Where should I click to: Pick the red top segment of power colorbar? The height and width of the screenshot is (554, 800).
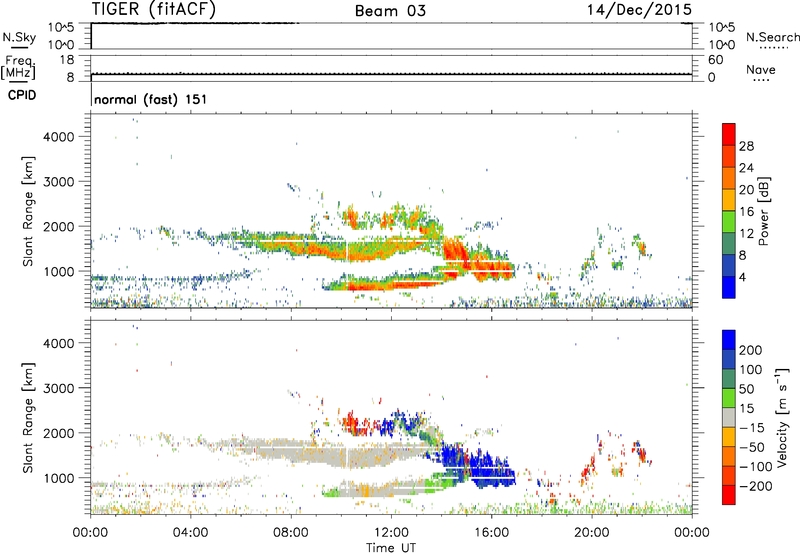[x=729, y=135]
